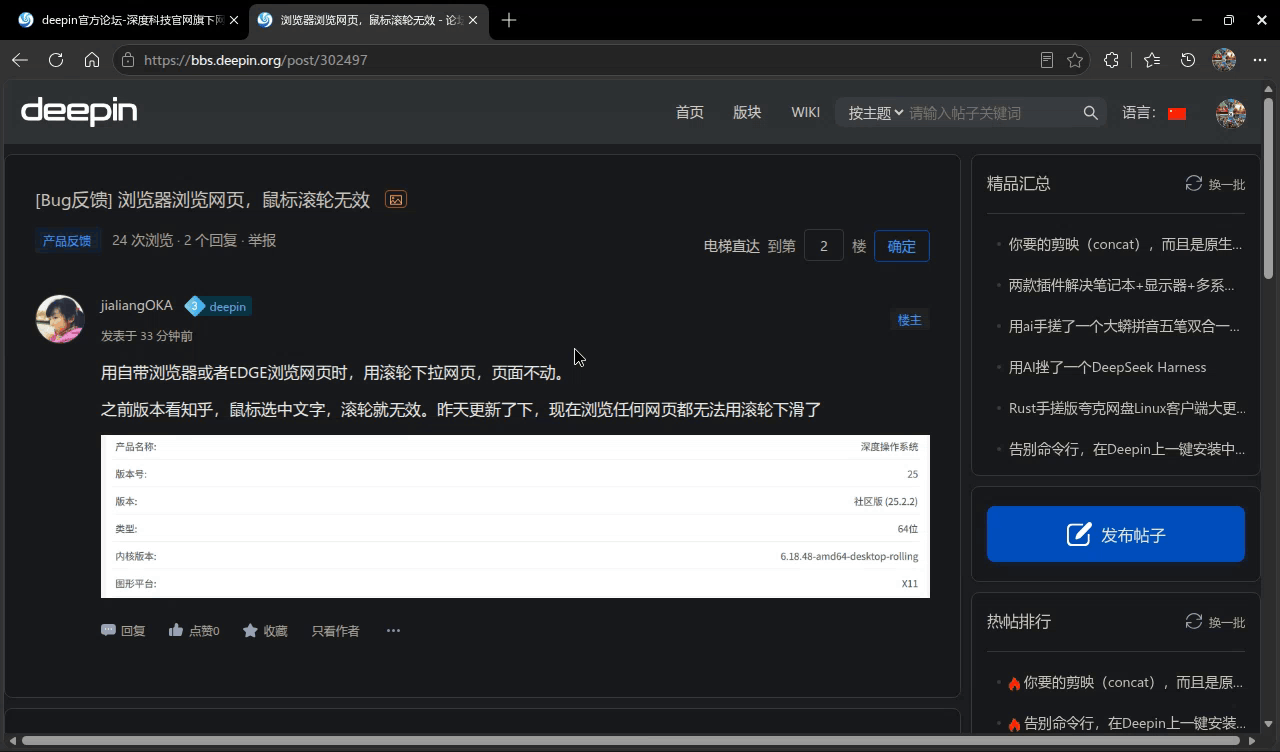This screenshot has height=752, width=1280.
Task: Click the 确定 button to jump to the floor
Action: tap(901, 246)
